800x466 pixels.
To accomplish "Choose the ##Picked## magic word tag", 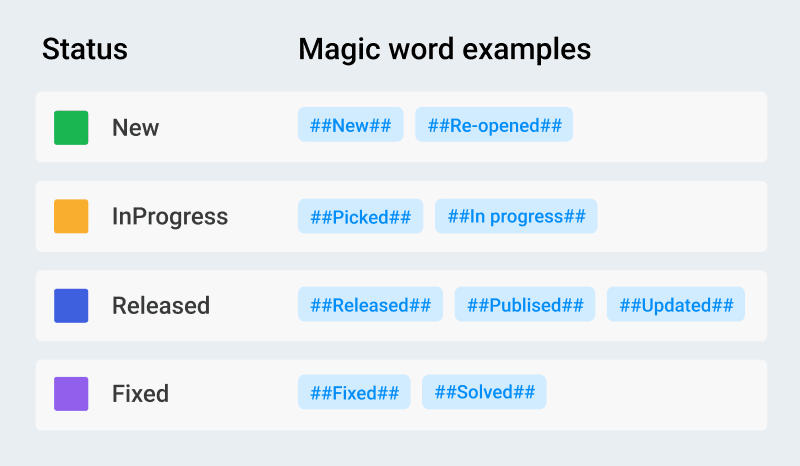I will coord(360,216).
